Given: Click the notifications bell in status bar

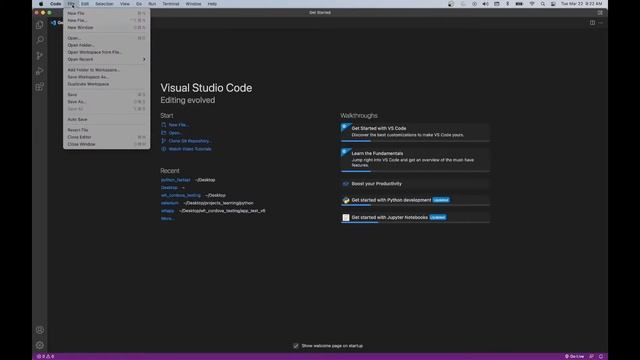Looking at the screenshot, I should click(601, 356).
